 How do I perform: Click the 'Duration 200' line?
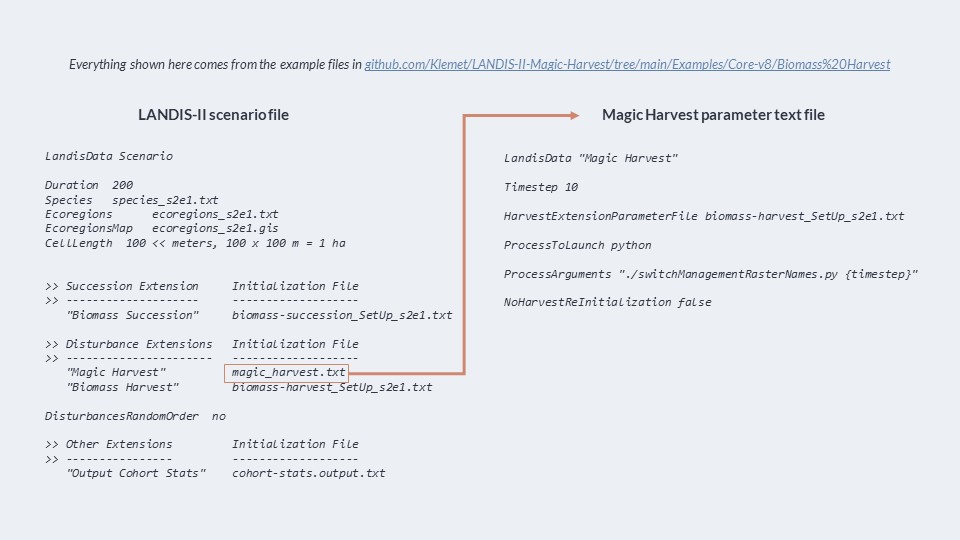[89, 185]
